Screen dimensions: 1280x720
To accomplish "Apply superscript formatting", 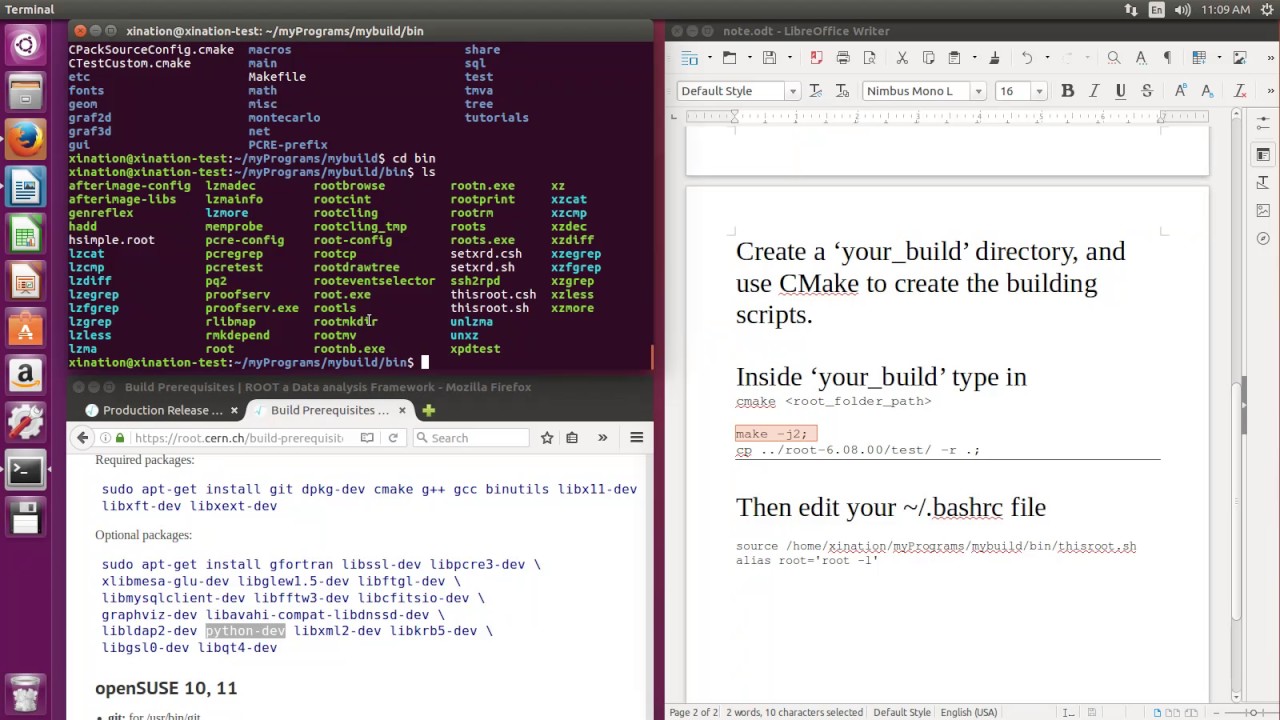I will point(1181,91).
